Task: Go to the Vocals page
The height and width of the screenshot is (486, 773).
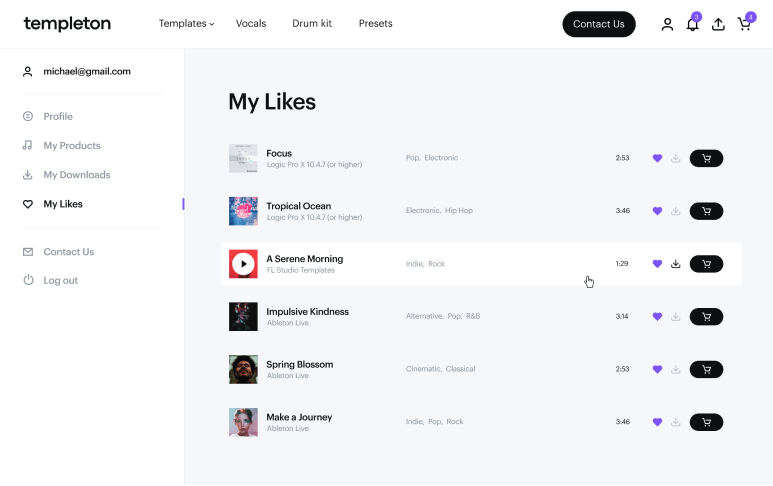Action: click(x=251, y=24)
